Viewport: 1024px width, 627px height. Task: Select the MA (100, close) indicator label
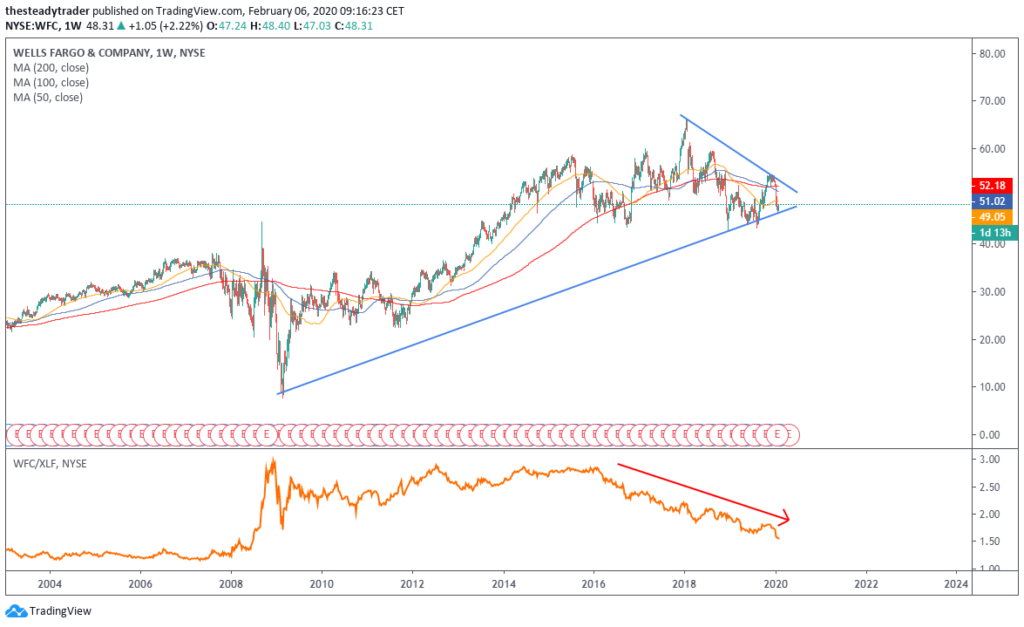pyautogui.click(x=51, y=82)
